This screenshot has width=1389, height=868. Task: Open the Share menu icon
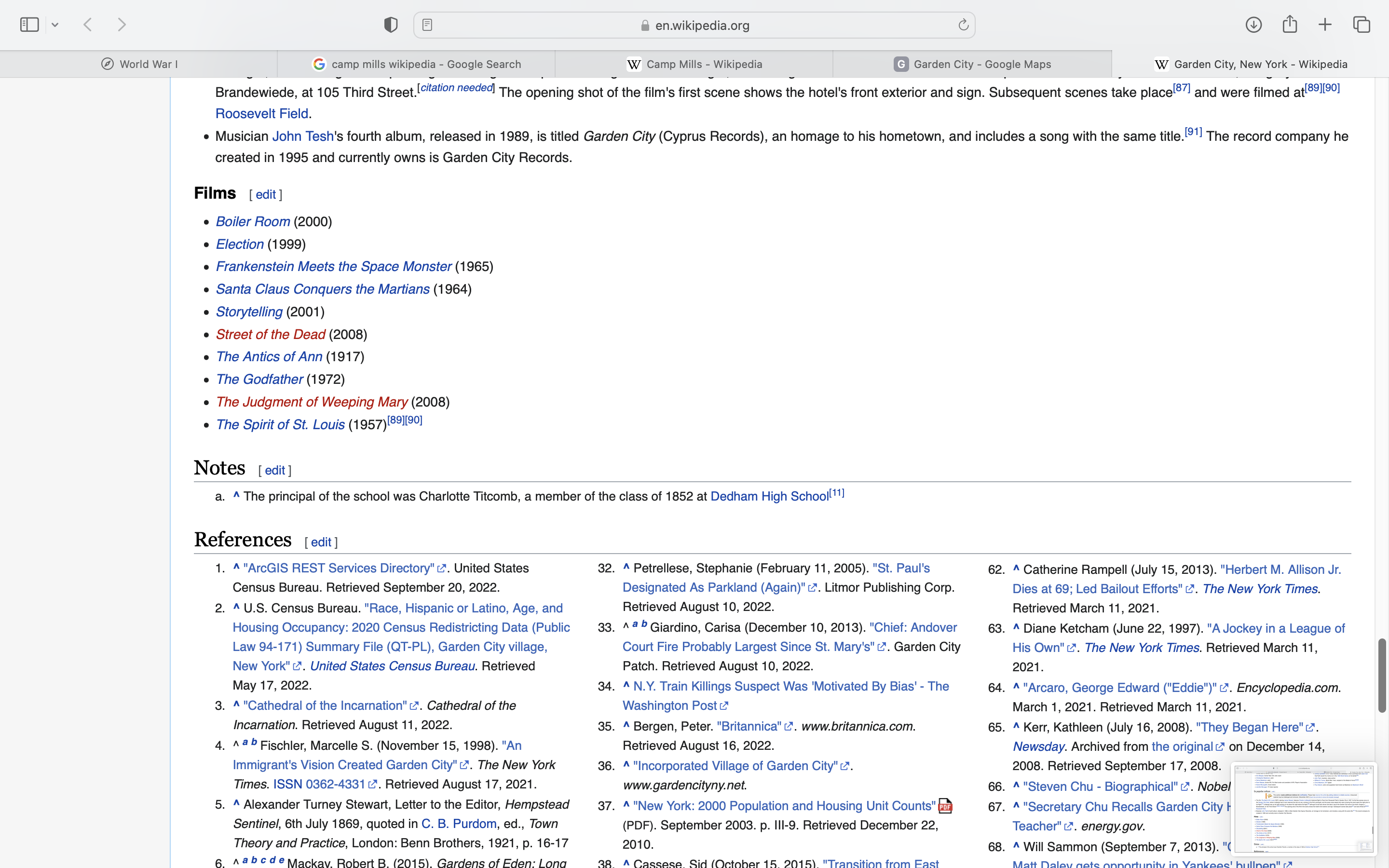pyautogui.click(x=1290, y=24)
